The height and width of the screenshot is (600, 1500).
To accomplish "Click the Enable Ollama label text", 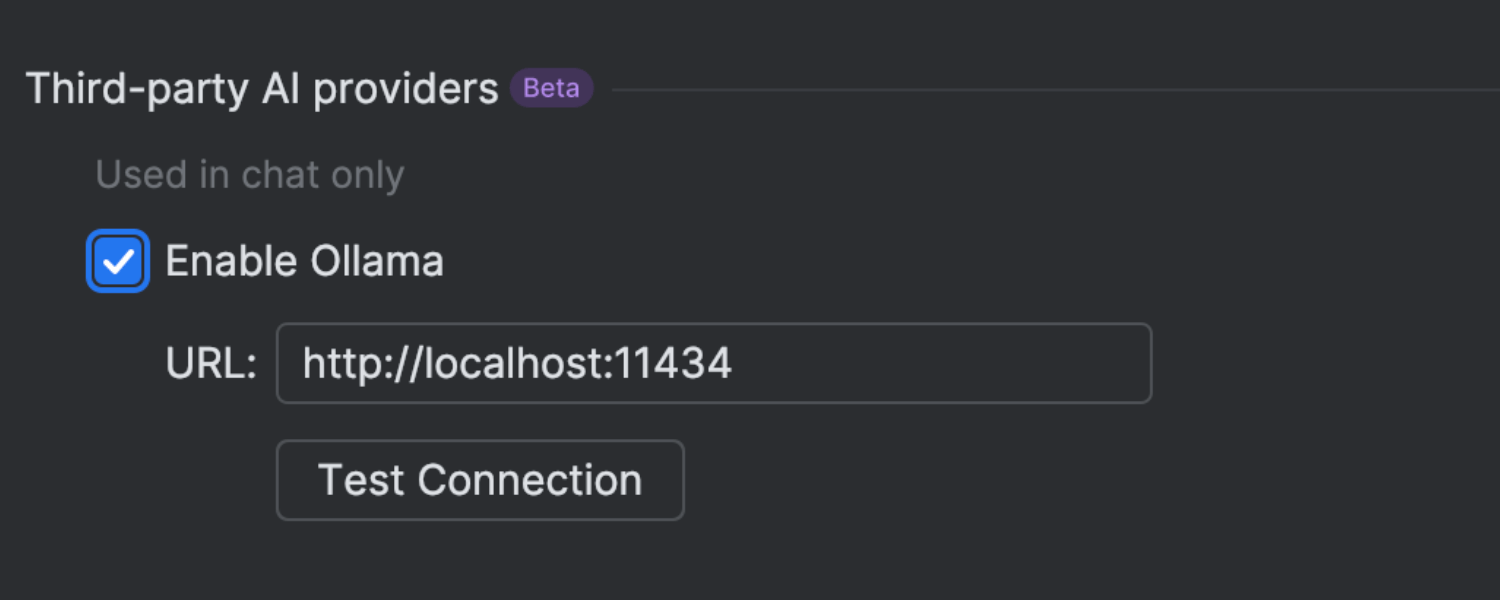I will pos(304,262).
